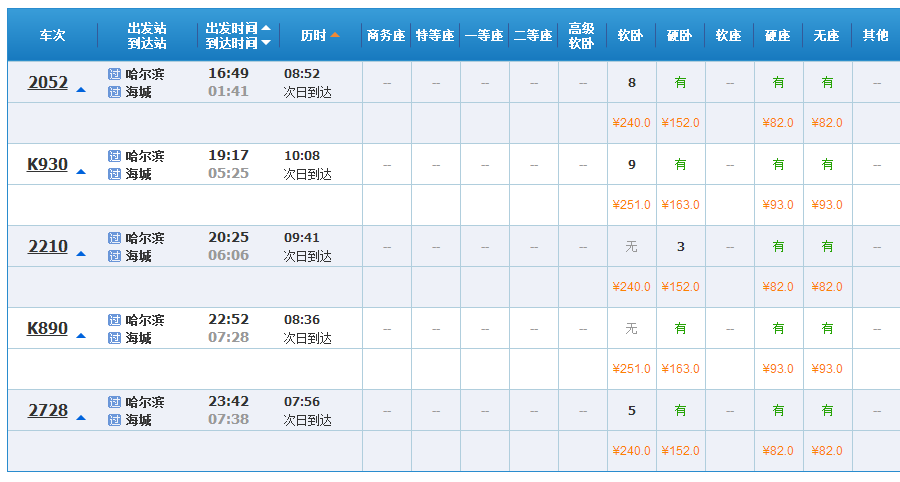Viewport: 900px width, 482px height.
Task: Click ¥152.0 hard sleeper price under train 2052
Action: click(681, 123)
